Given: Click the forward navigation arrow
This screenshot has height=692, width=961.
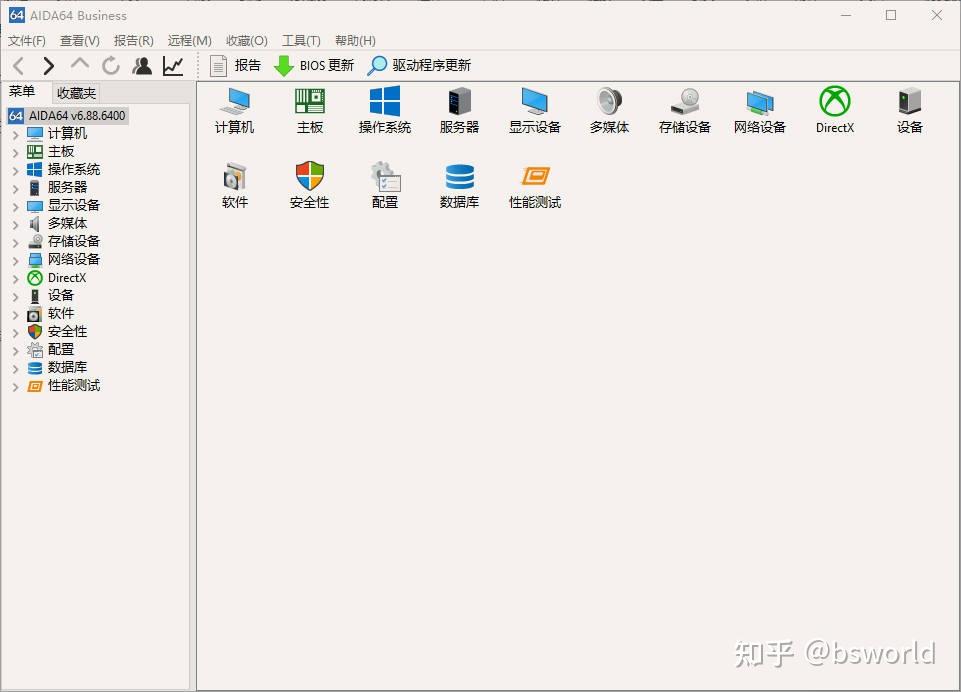Looking at the screenshot, I should click(48, 66).
